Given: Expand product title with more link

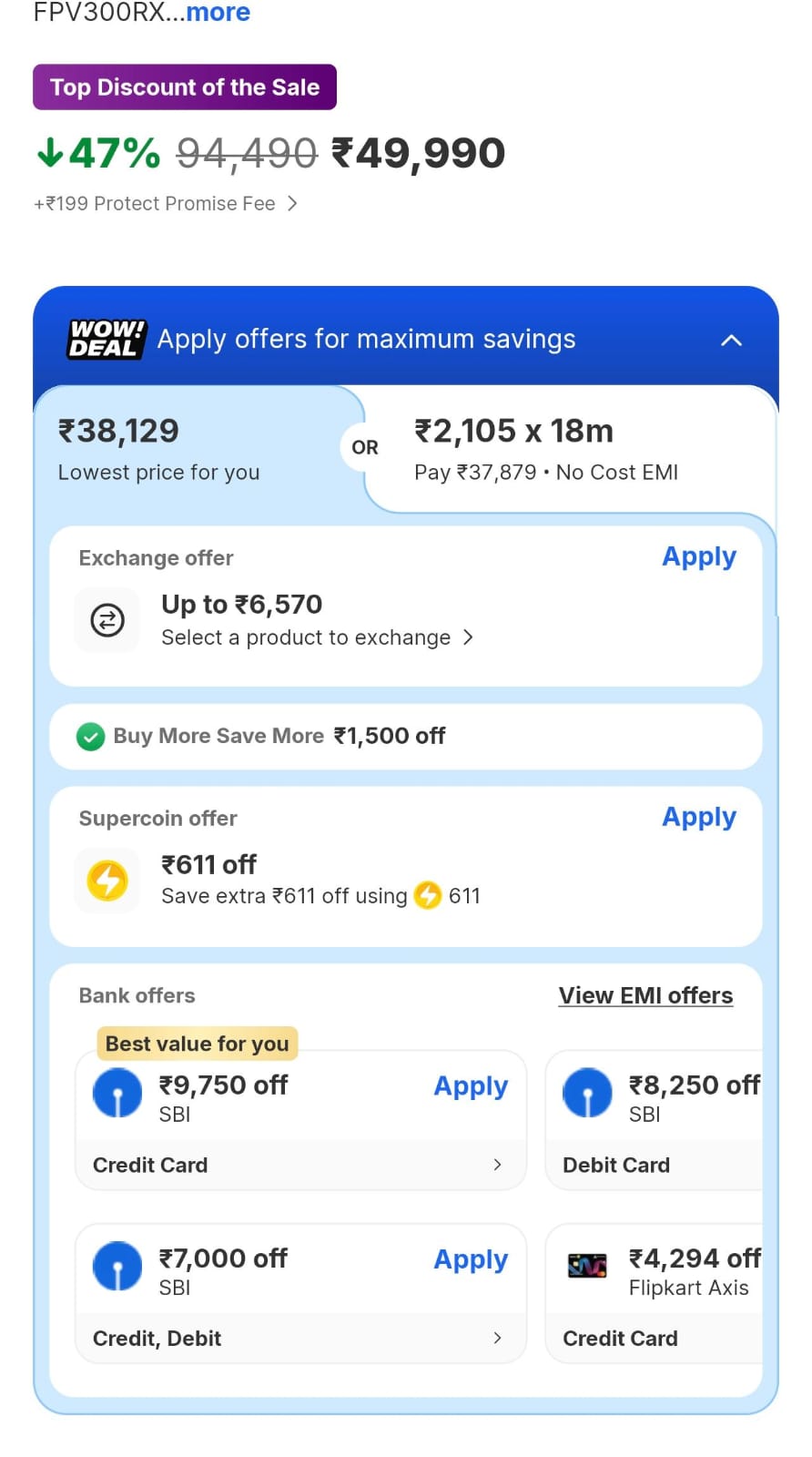Looking at the screenshot, I should (218, 13).
